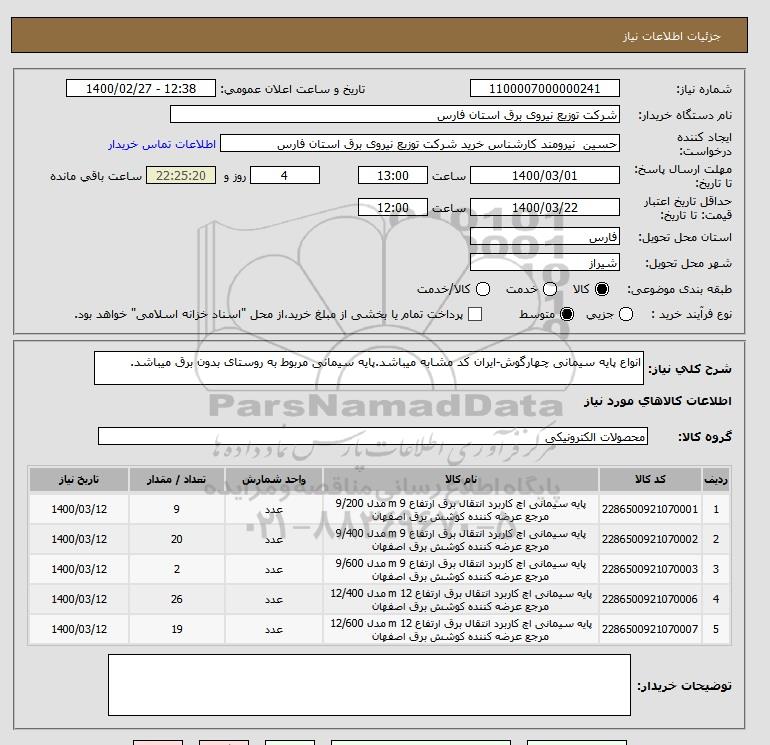Select product code 2286500921070003
The image size is (770, 745).
pyautogui.click(x=650, y=569)
